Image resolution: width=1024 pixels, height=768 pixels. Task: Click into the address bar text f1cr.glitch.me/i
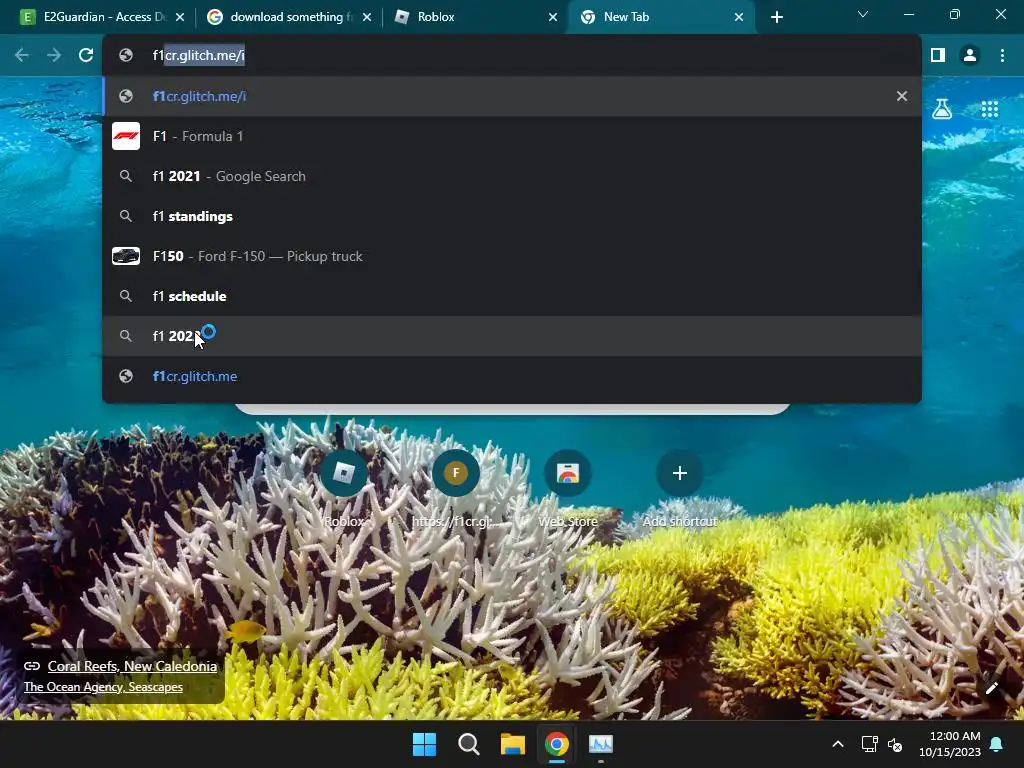tap(199, 56)
